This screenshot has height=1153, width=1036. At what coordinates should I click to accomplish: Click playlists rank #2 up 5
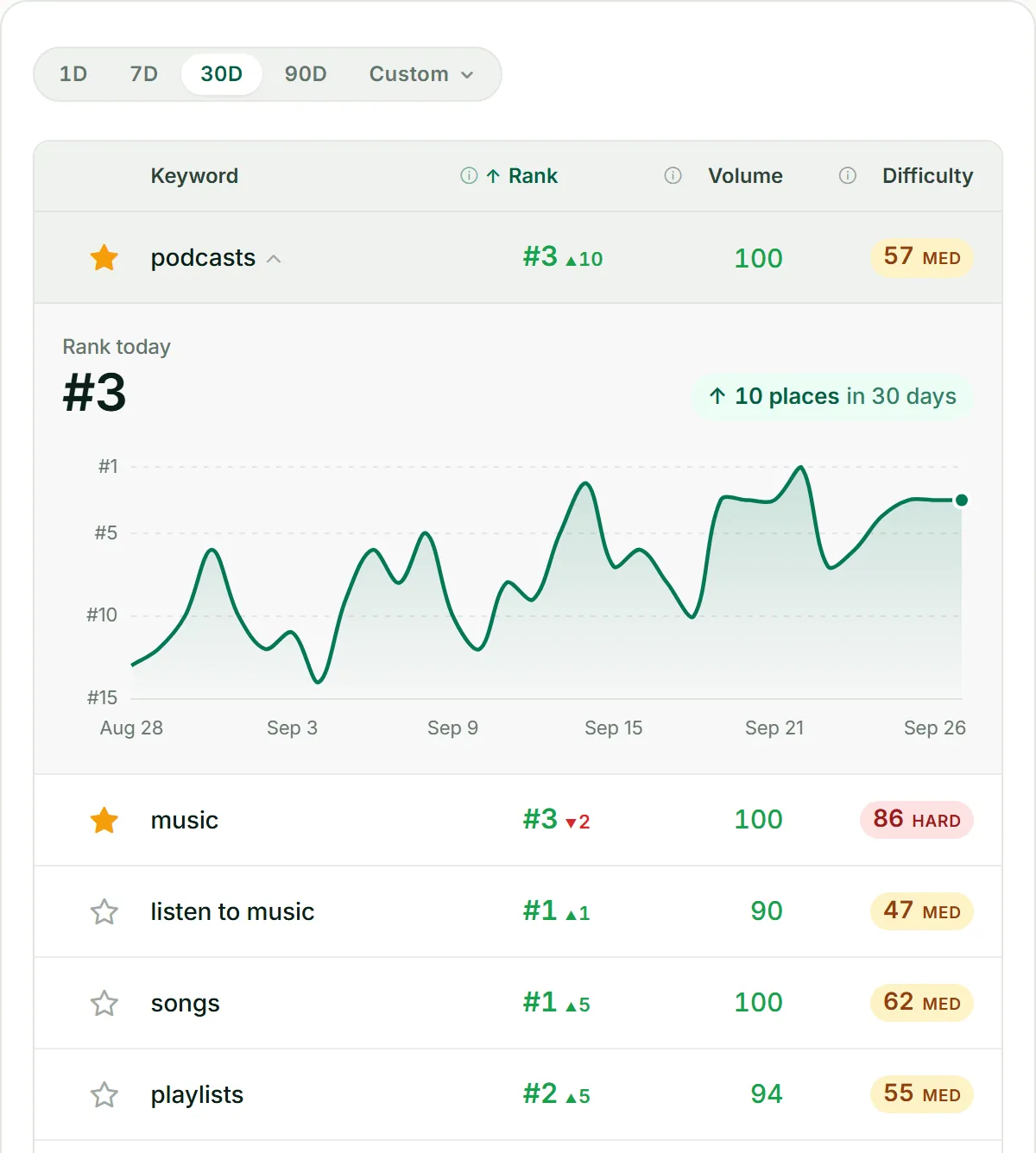(556, 1094)
